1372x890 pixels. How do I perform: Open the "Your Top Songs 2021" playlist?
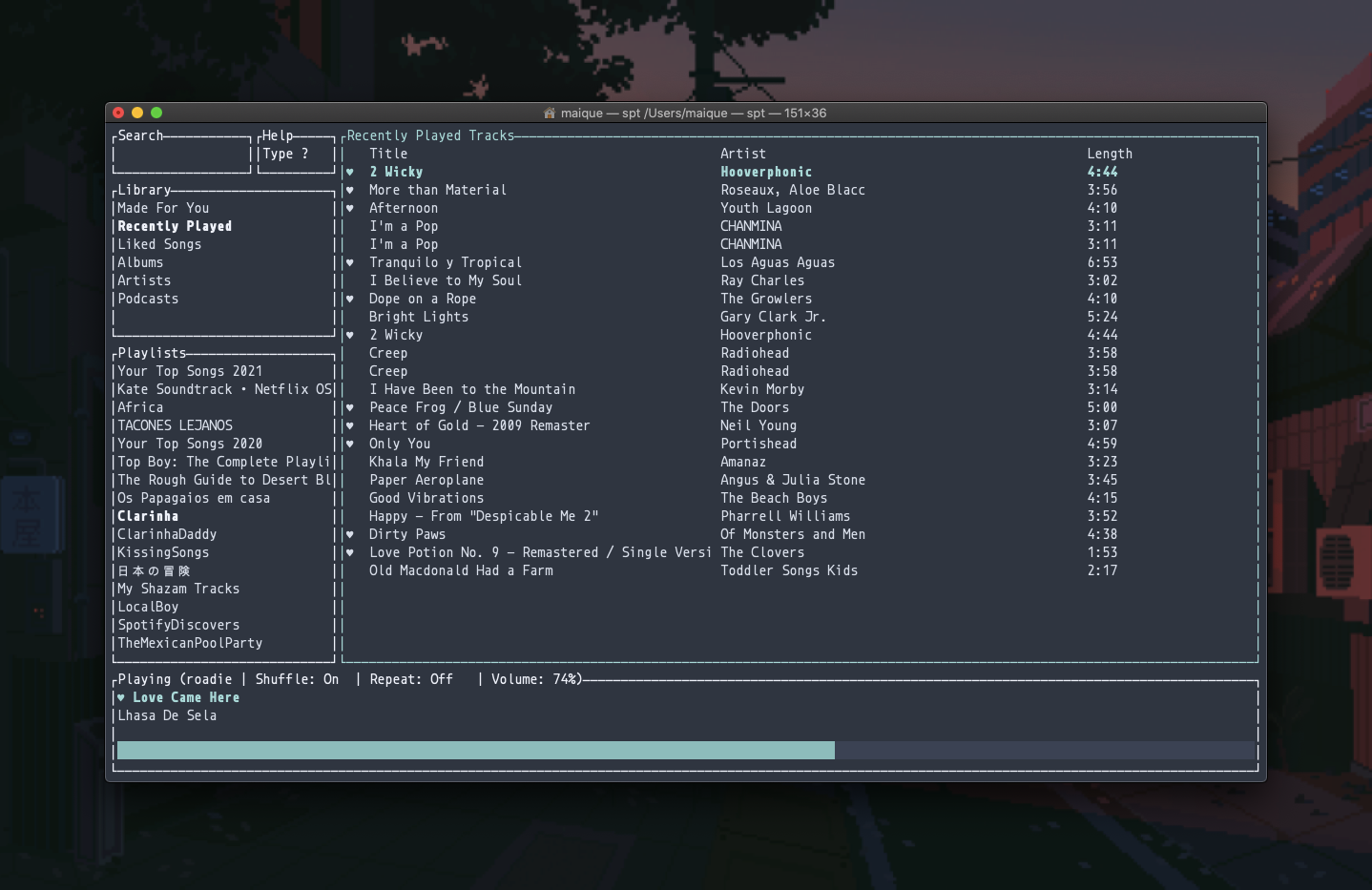point(189,371)
